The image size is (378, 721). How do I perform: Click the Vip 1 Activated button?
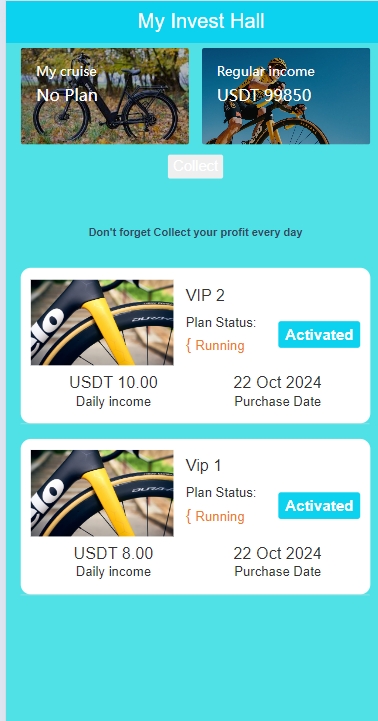(319, 505)
